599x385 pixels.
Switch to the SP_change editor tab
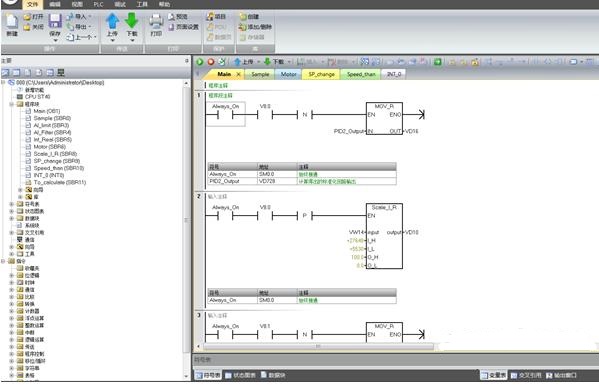pos(321,74)
